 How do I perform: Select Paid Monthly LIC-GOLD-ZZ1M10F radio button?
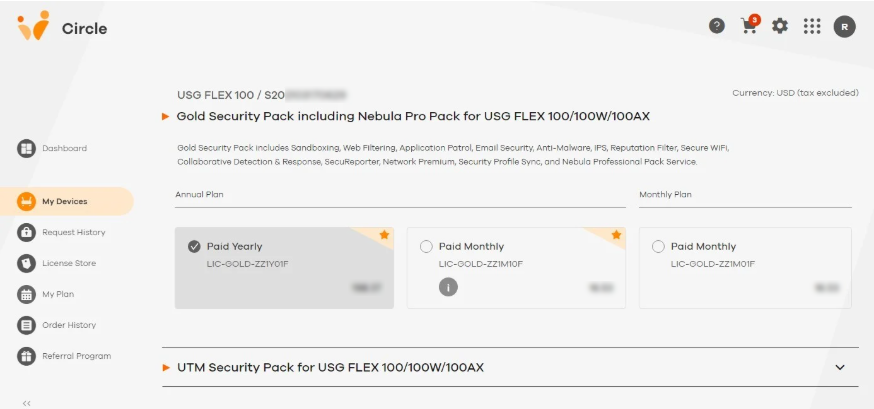click(x=426, y=246)
